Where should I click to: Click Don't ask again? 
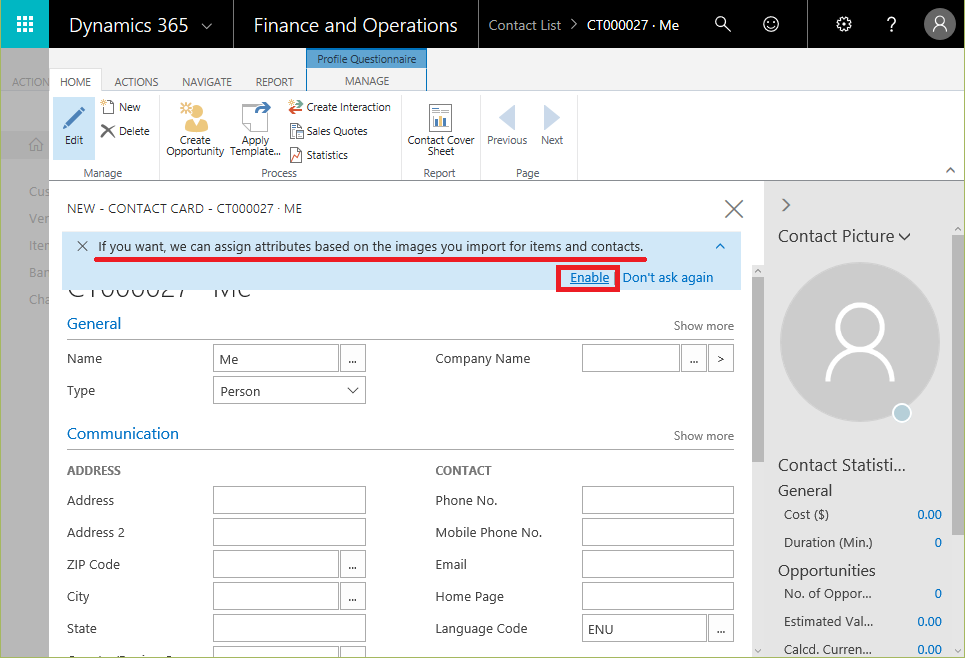click(x=668, y=278)
